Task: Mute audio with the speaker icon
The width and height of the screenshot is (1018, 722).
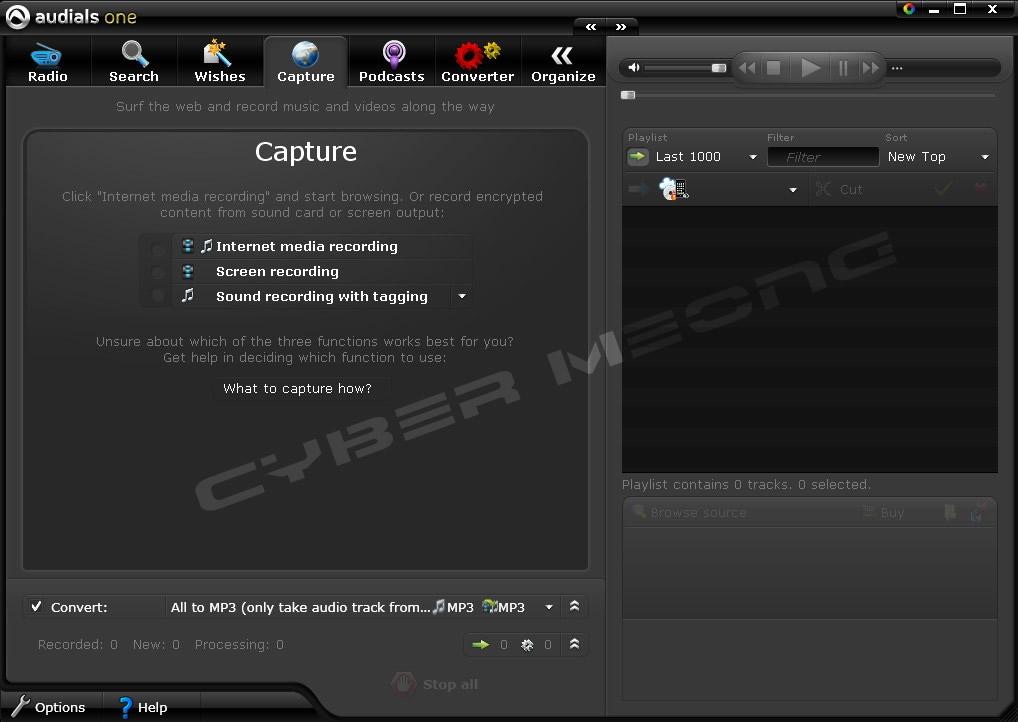Action: click(634, 68)
